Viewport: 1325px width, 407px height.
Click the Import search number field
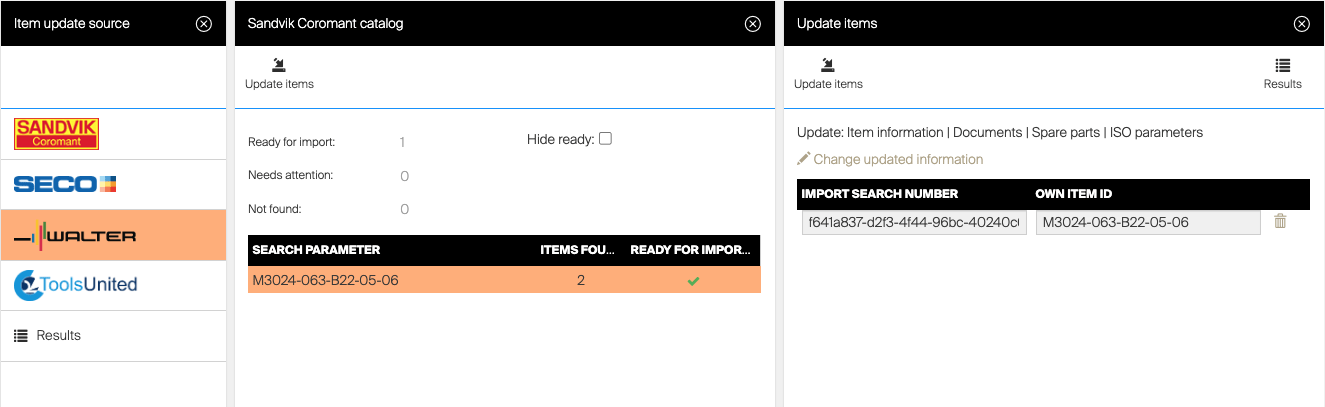click(913, 223)
